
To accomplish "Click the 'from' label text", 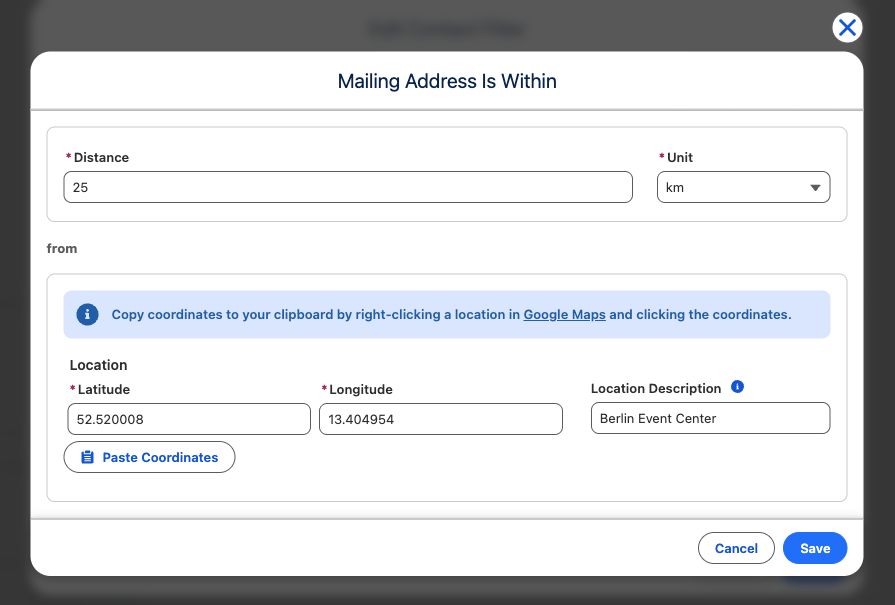I will pos(62,249).
